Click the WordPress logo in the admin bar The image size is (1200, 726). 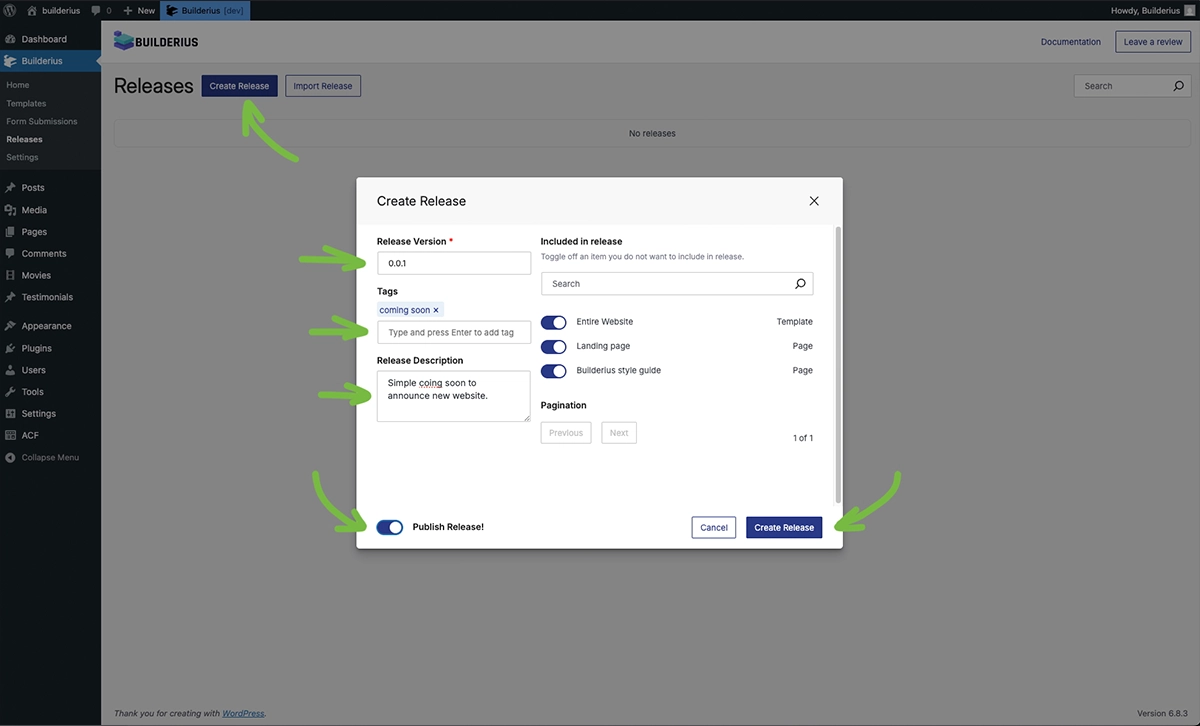tap(10, 10)
